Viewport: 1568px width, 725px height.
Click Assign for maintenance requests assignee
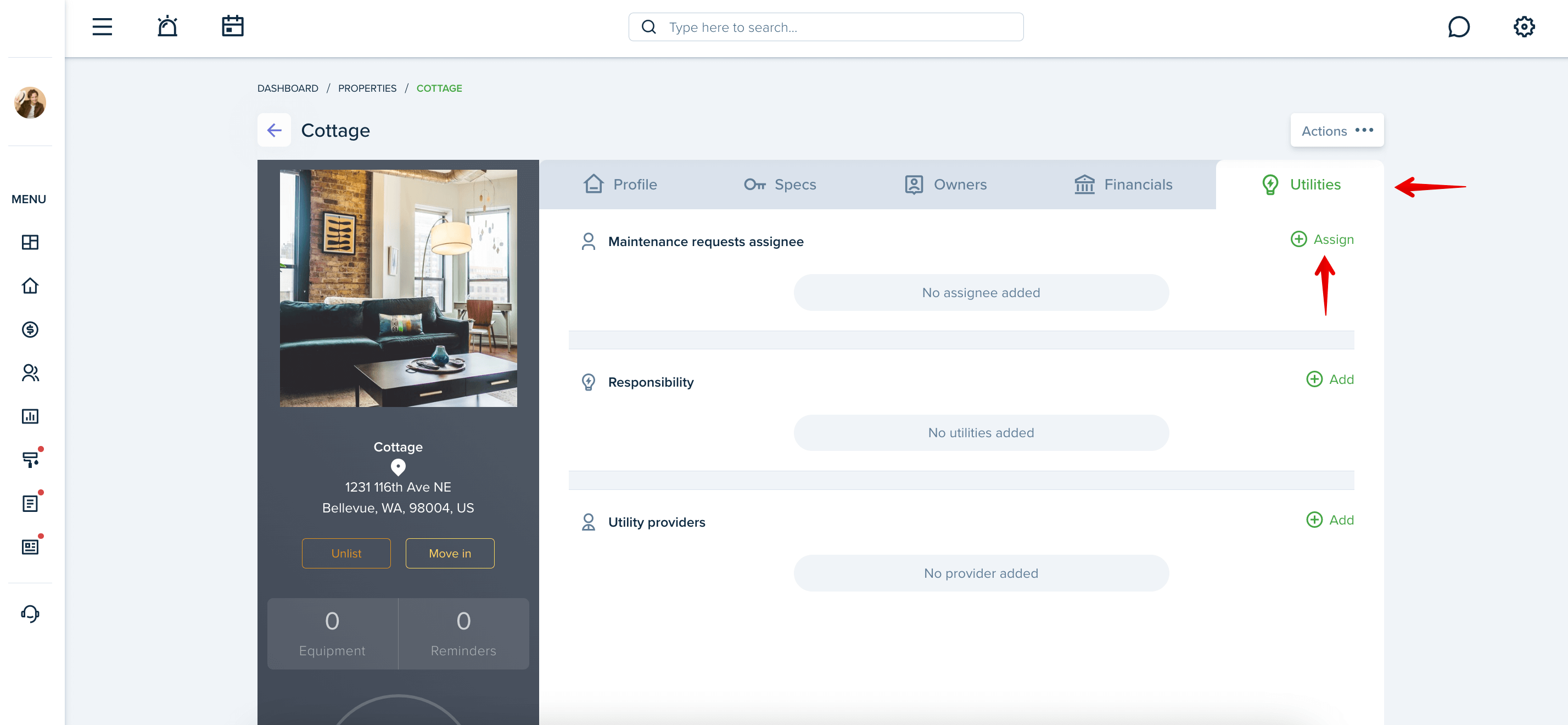[x=1322, y=239]
